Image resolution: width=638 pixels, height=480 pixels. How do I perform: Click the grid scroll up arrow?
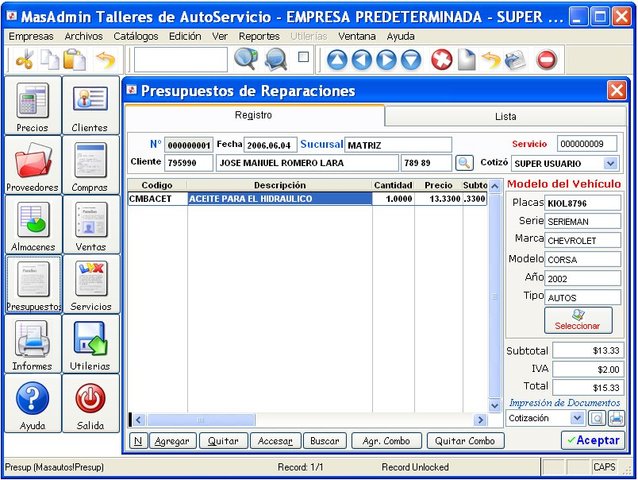(494, 187)
